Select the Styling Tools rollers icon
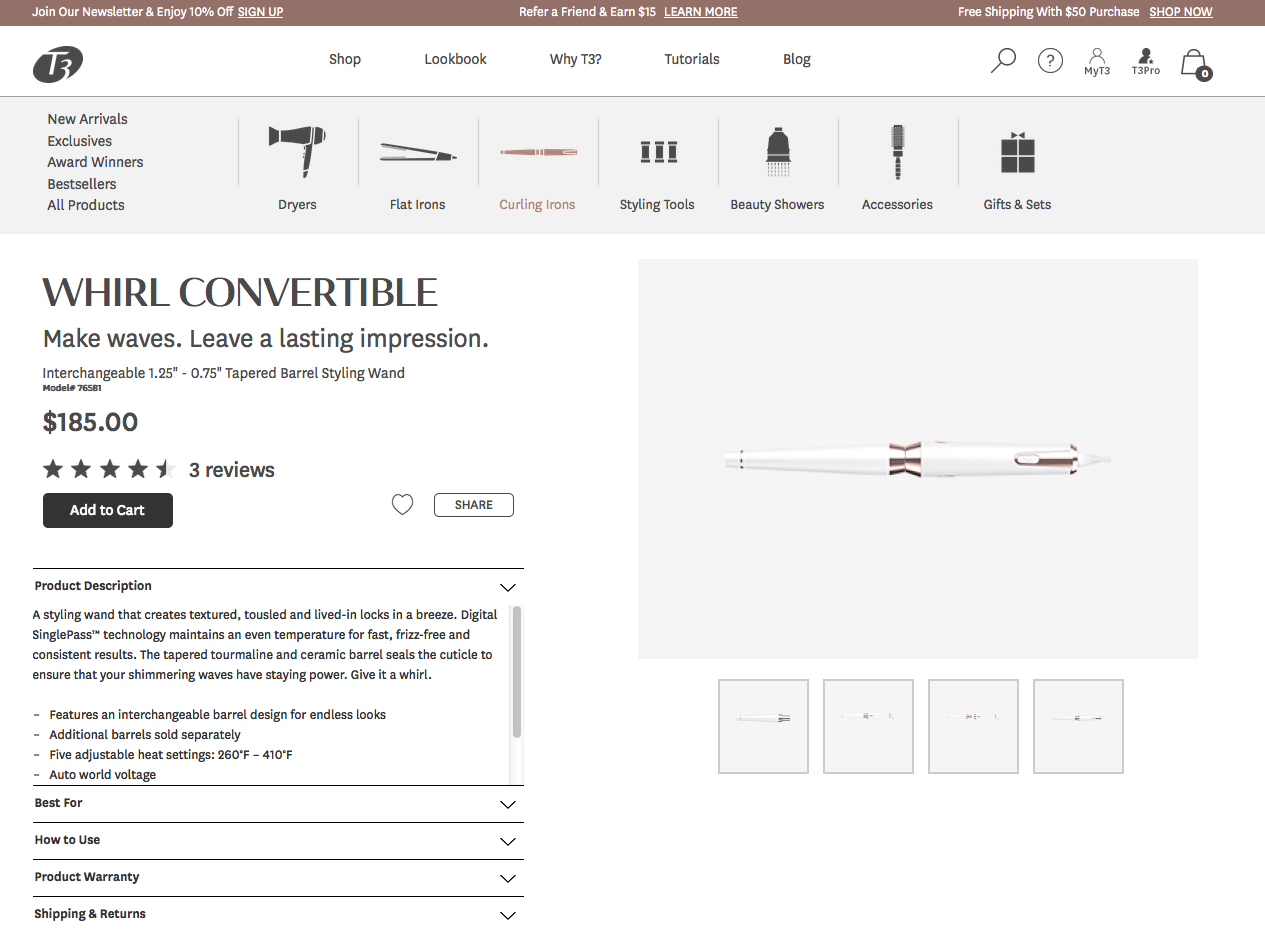Viewport: 1265px width, 948px height. [x=658, y=152]
